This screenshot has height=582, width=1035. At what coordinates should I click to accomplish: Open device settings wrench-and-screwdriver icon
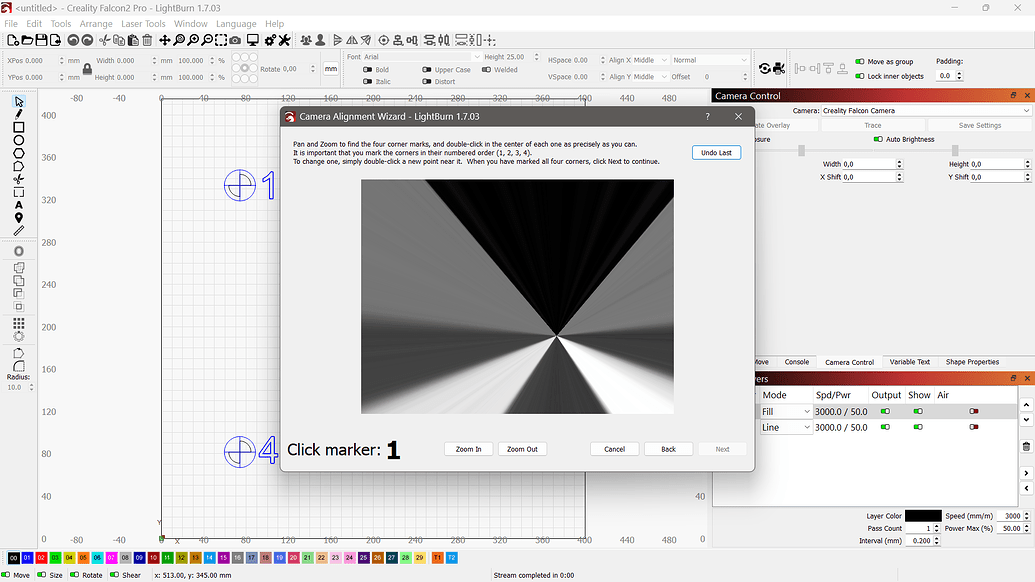284,40
